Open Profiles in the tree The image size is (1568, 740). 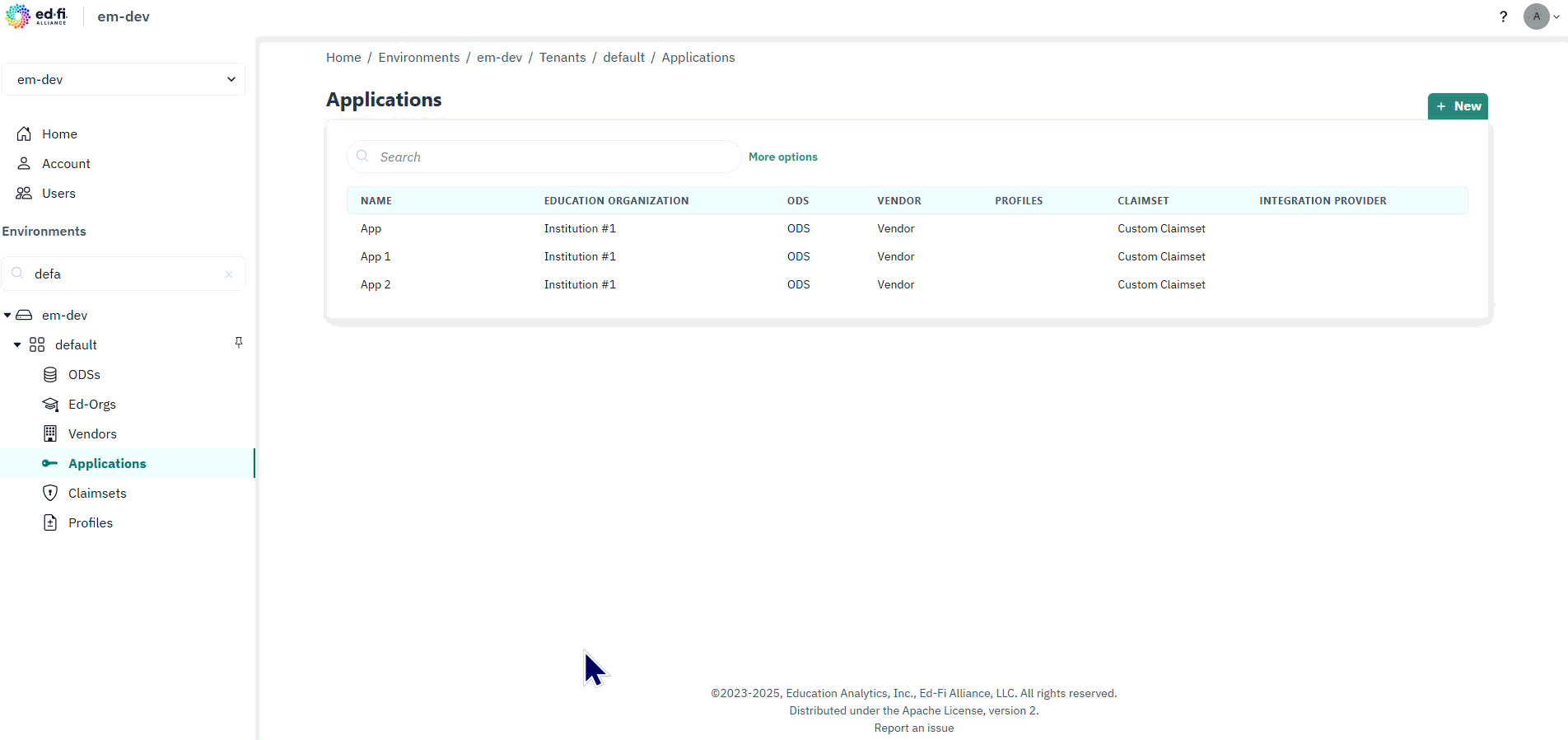(x=91, y=522)
